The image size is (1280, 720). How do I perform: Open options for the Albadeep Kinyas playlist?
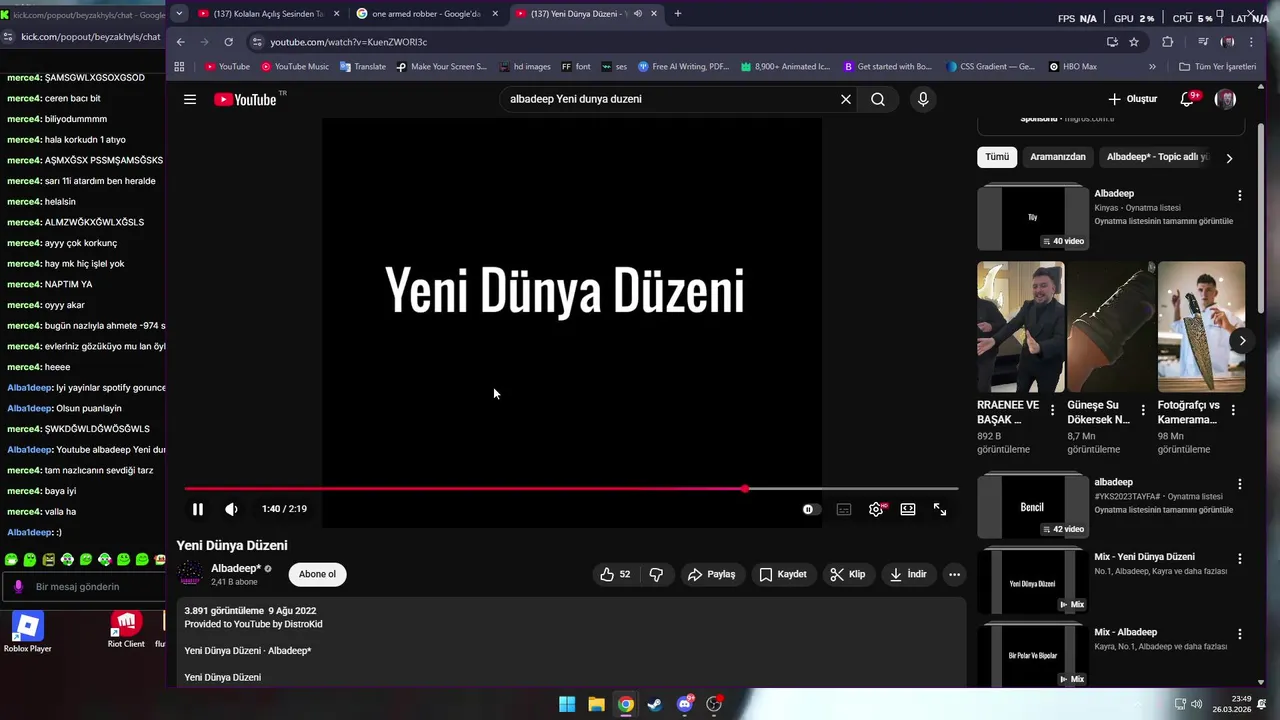click(1240, 196)
